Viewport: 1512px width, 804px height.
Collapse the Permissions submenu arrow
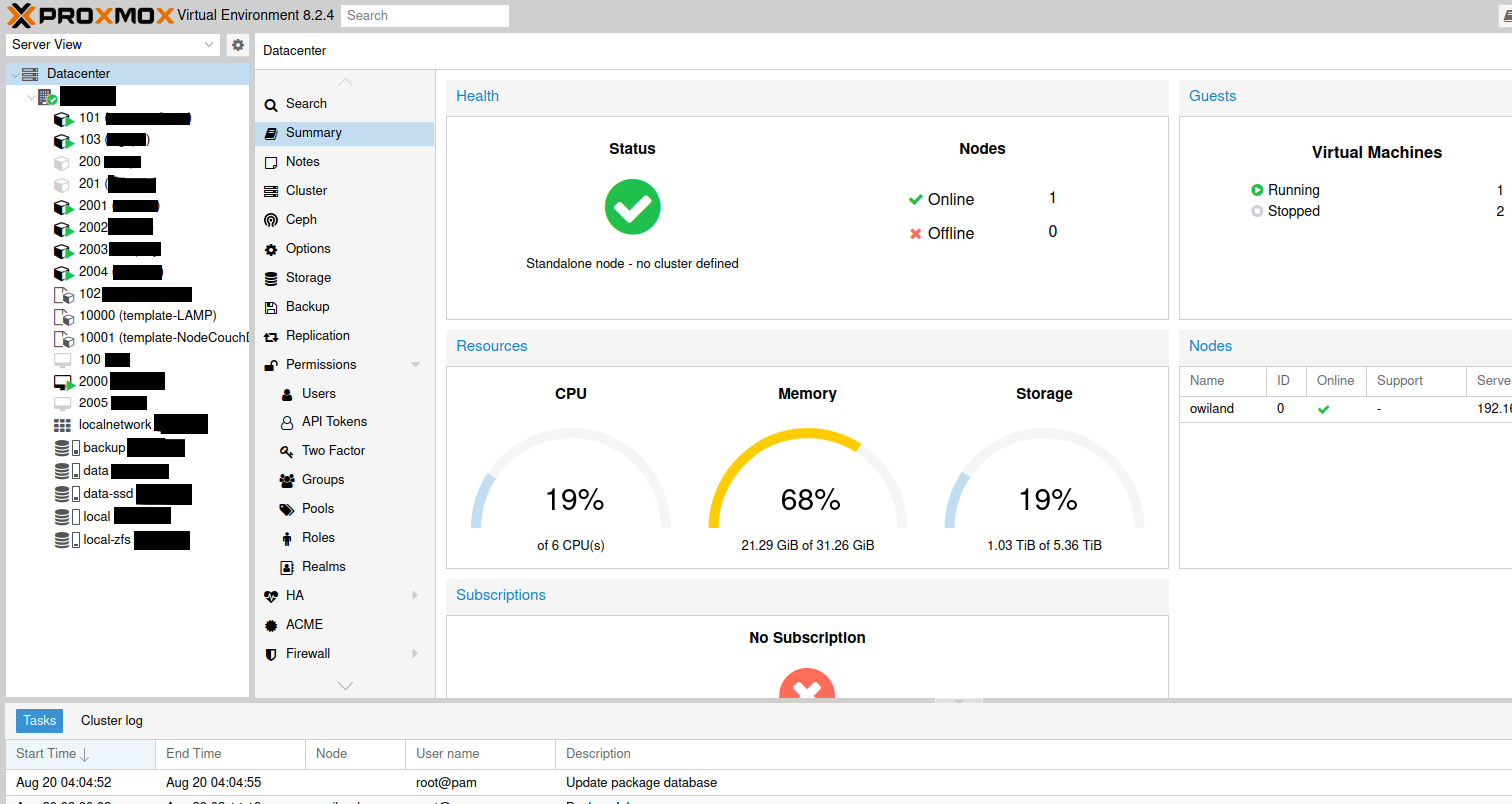click(415, 365)
